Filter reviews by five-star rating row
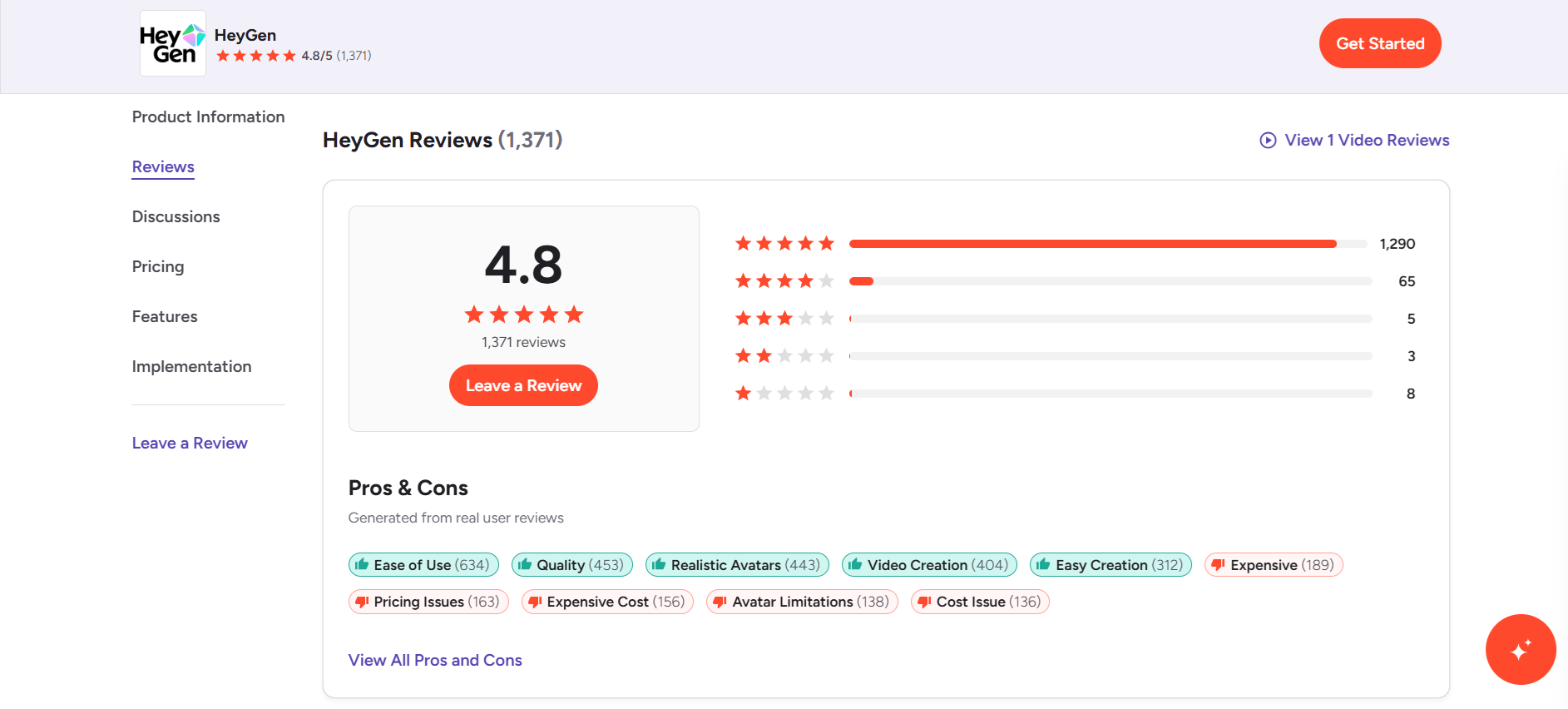 click(x=1075, y=244)
